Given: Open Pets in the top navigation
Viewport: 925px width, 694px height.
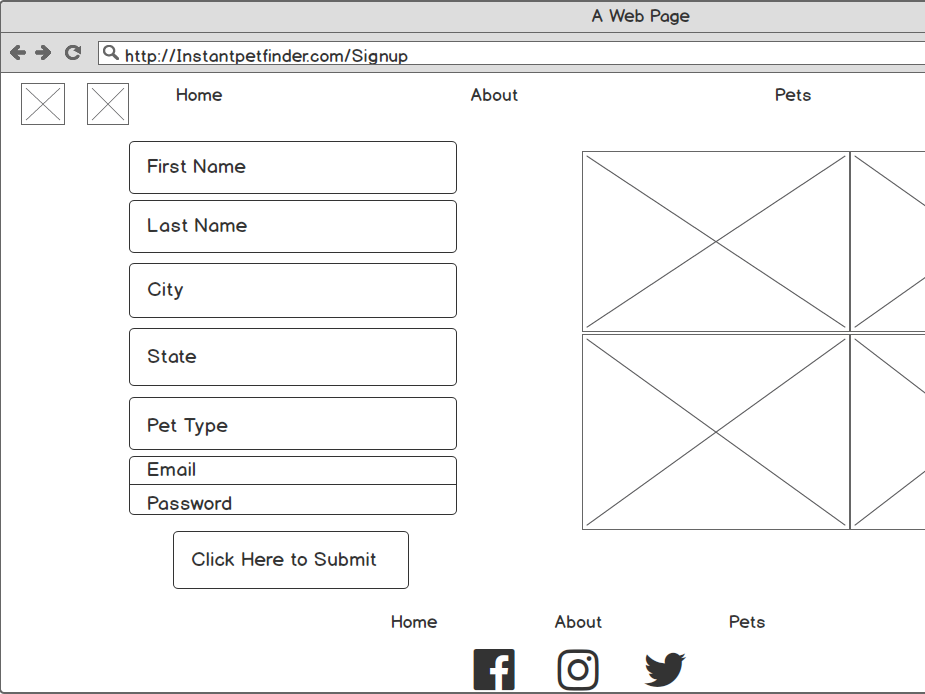Looking at the screenshot, I should coord(793,95).
